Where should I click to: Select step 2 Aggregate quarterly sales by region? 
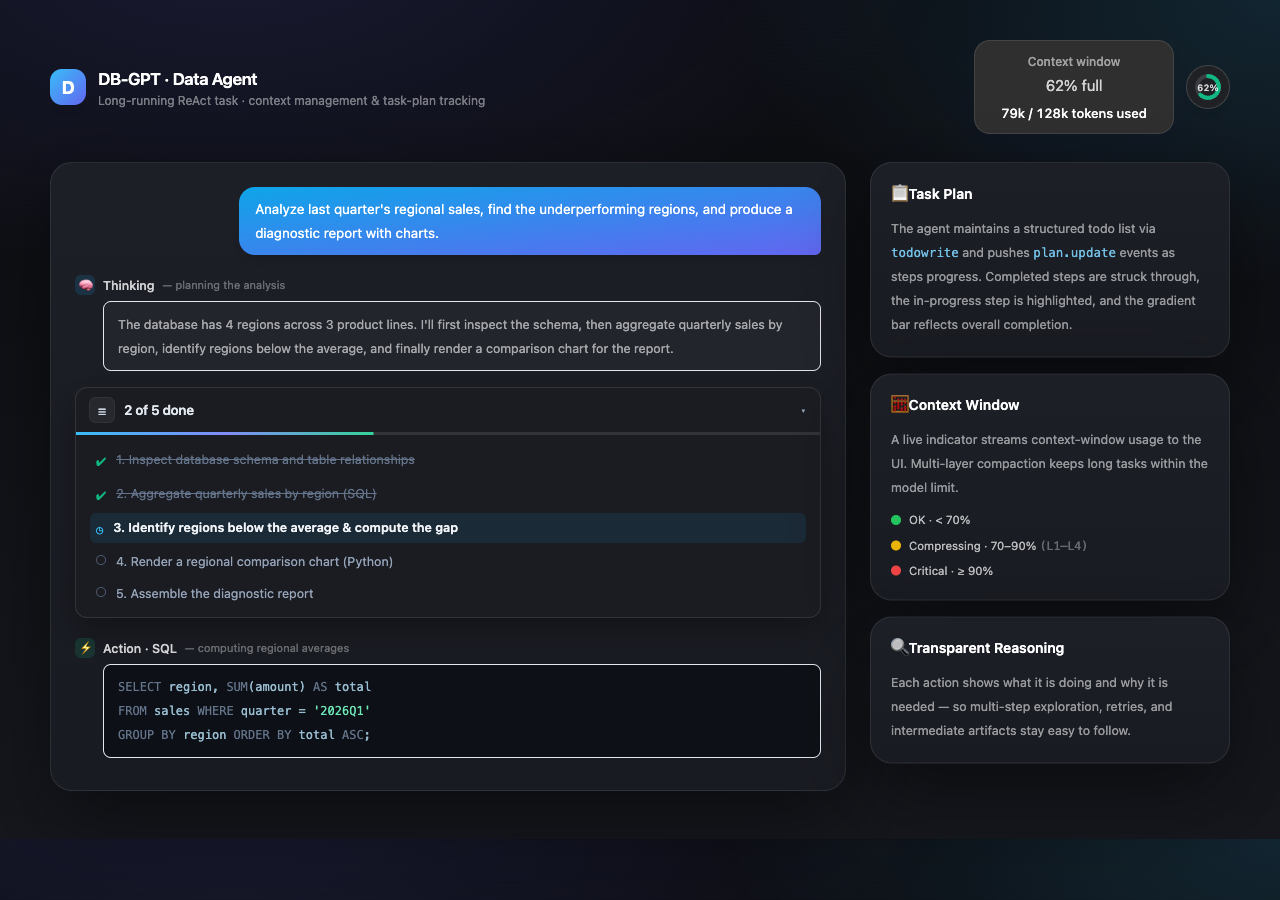[x=448, y=494]
